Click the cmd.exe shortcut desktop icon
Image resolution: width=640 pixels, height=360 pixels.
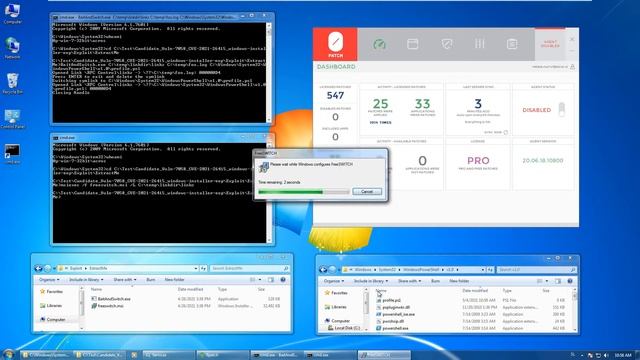pos(12,153)
